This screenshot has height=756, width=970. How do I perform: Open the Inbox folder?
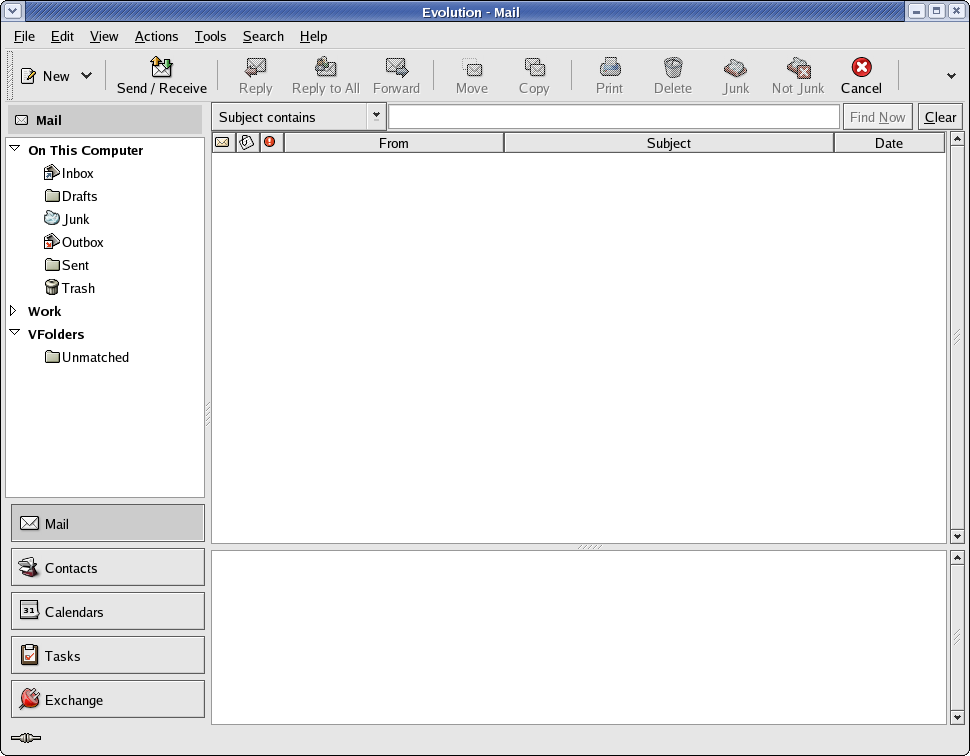(x=77, y=173)
